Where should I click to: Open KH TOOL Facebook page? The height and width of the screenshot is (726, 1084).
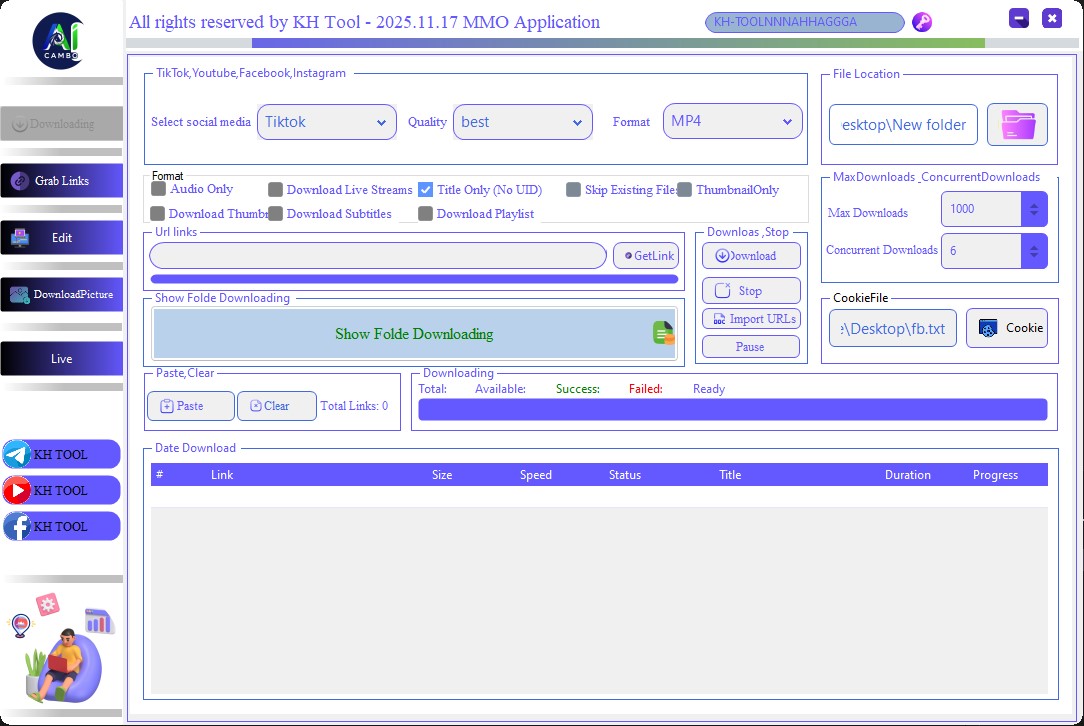tap(61, 526)
